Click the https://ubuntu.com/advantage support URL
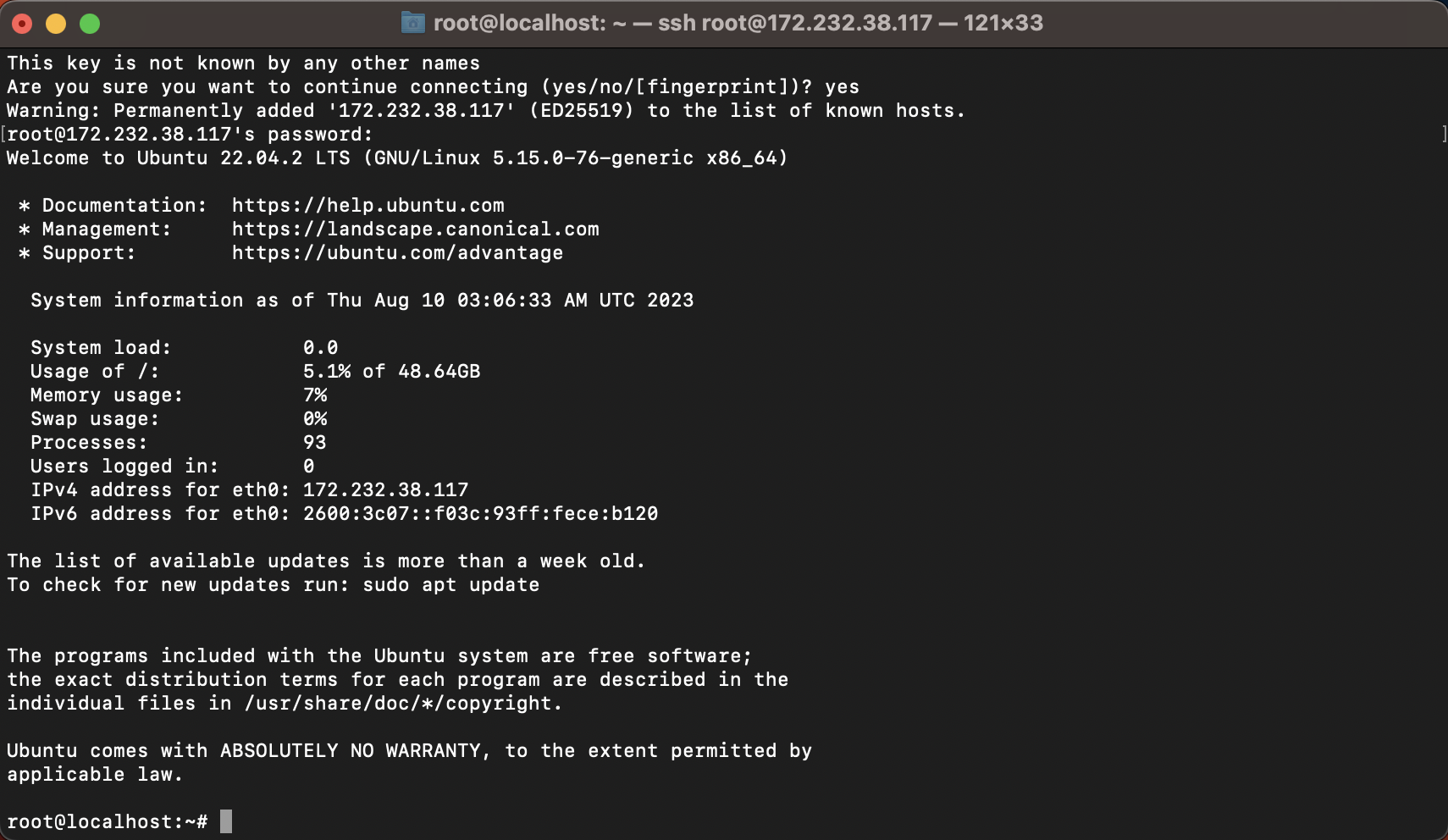This screenshot has width=1448, height=840. 398,253
